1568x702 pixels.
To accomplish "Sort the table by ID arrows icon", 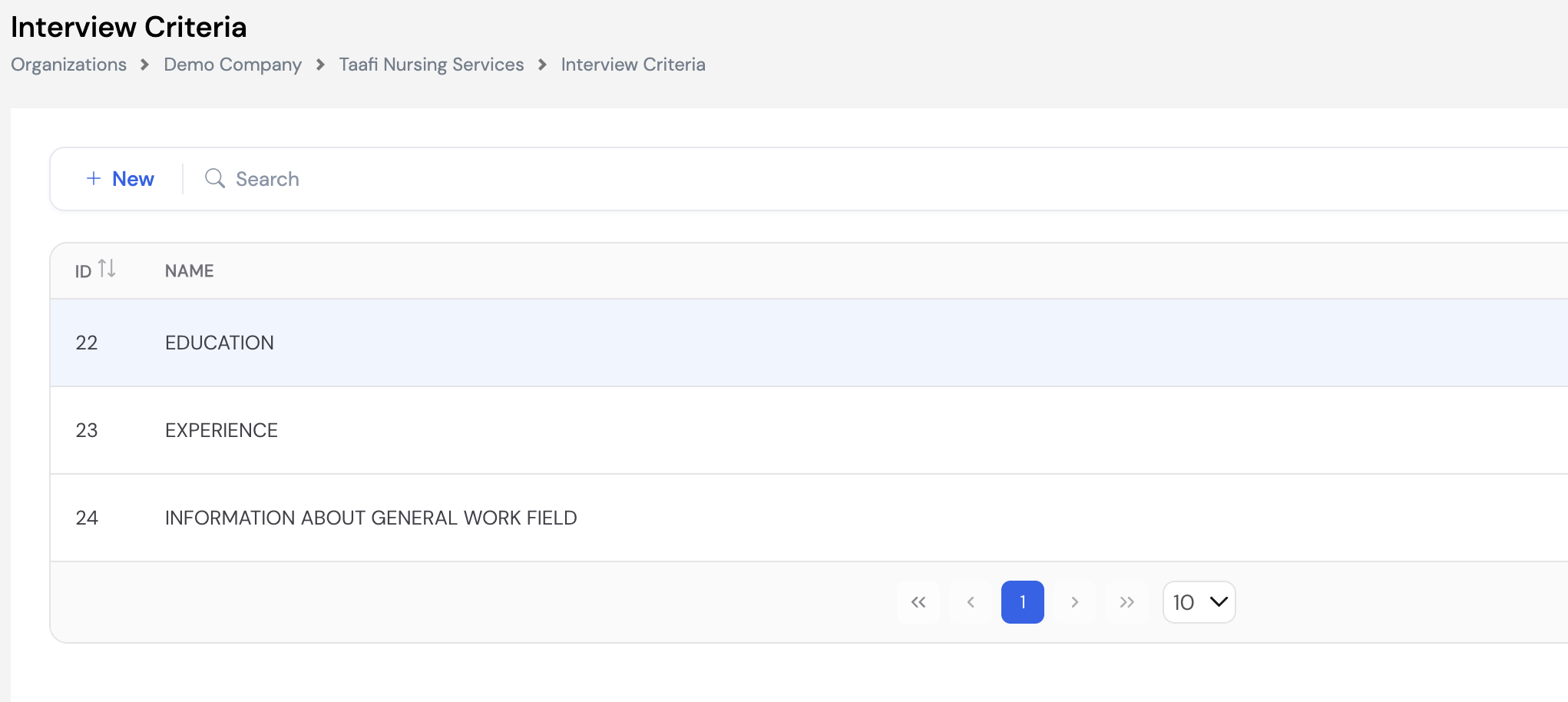I will pos(107,269).
